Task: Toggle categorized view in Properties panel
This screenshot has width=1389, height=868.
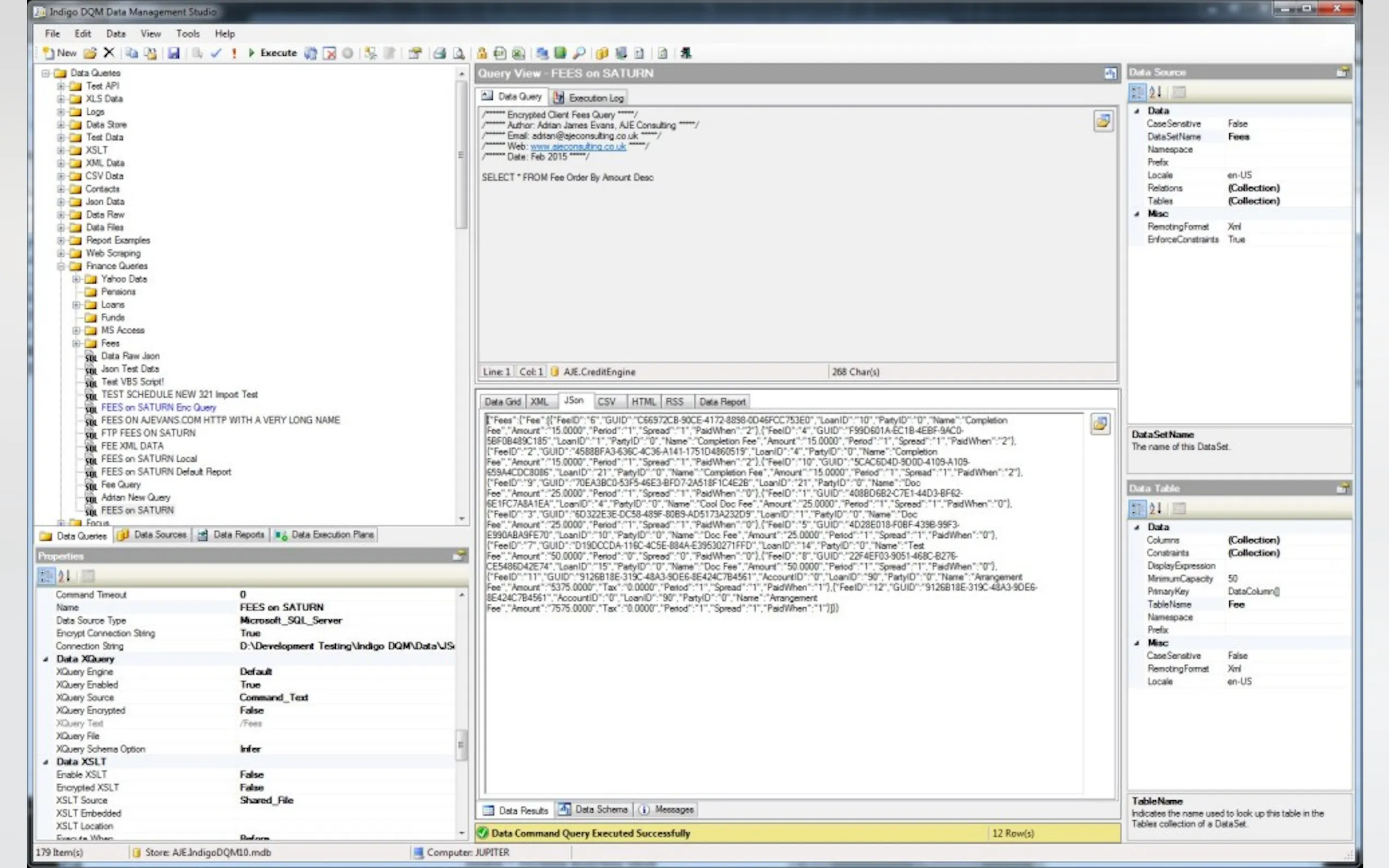Action: coord(46,575)
